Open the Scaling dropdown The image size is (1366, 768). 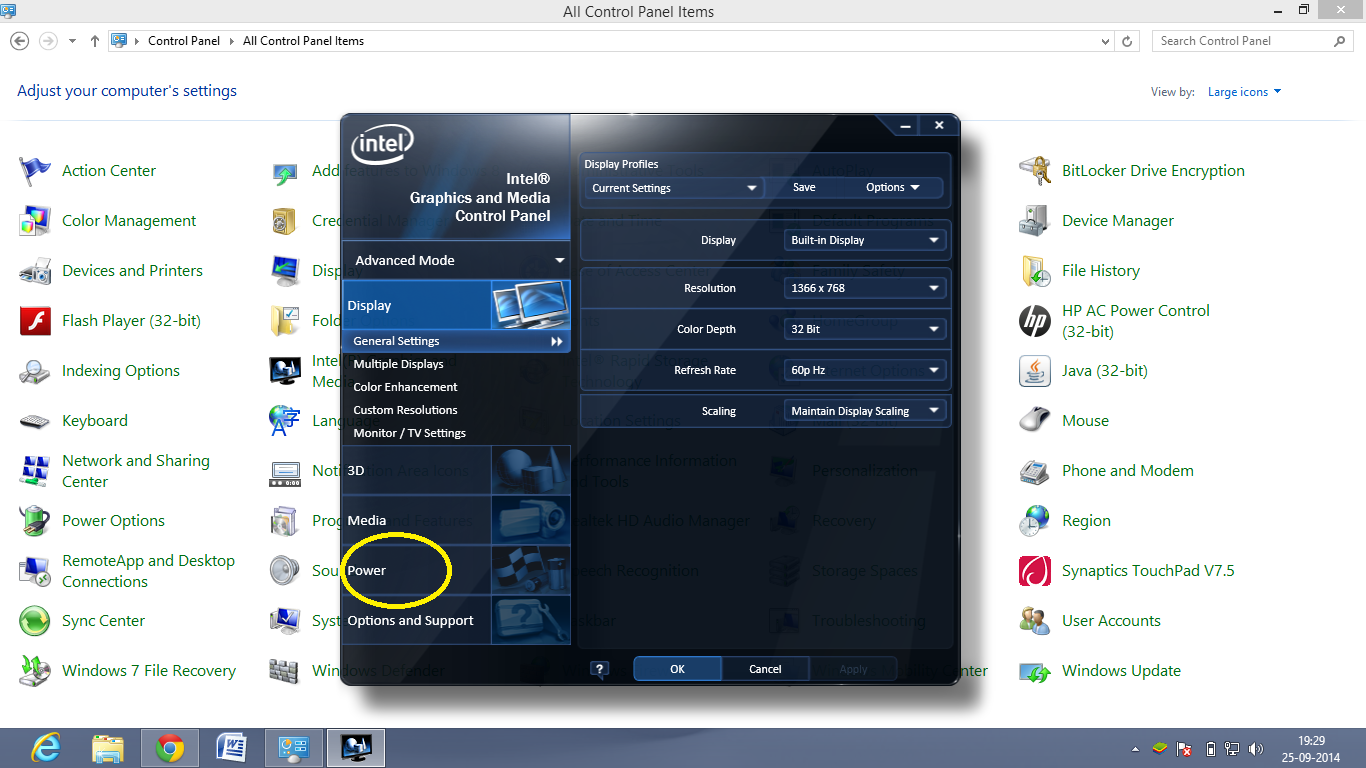tap(865, 411)
